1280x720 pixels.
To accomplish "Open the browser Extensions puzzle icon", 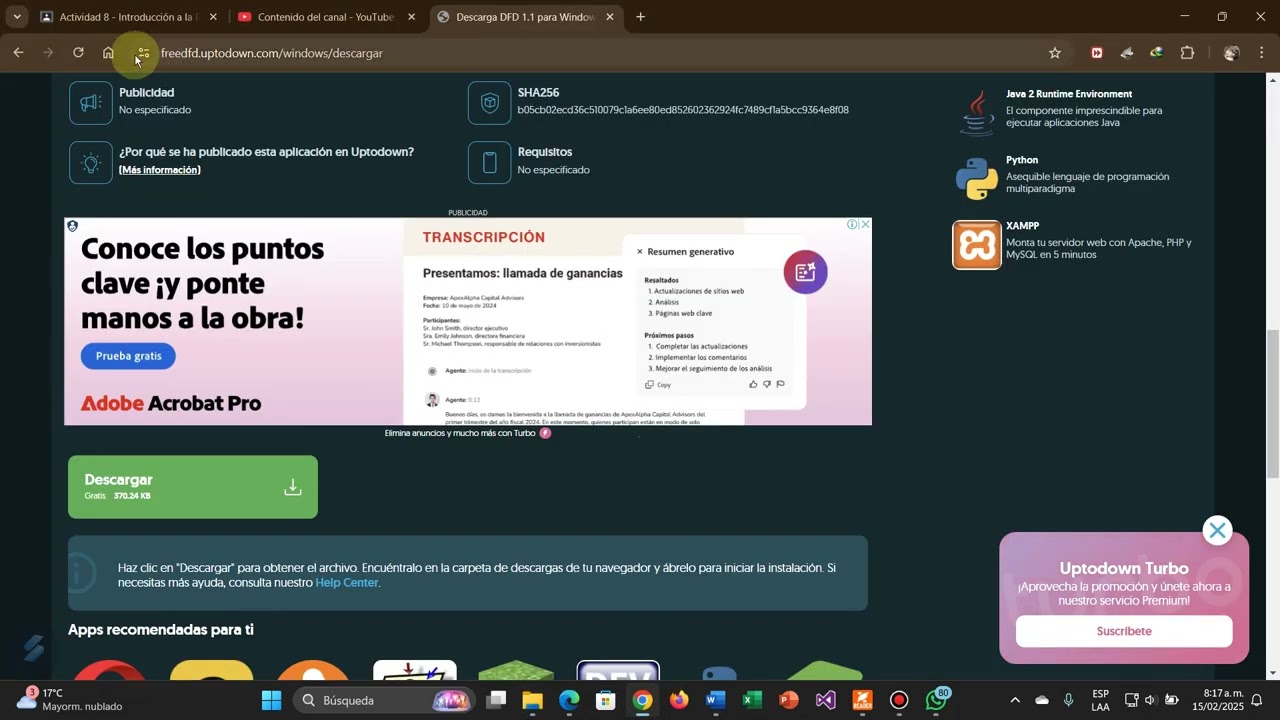I will tap(1188, 53).
